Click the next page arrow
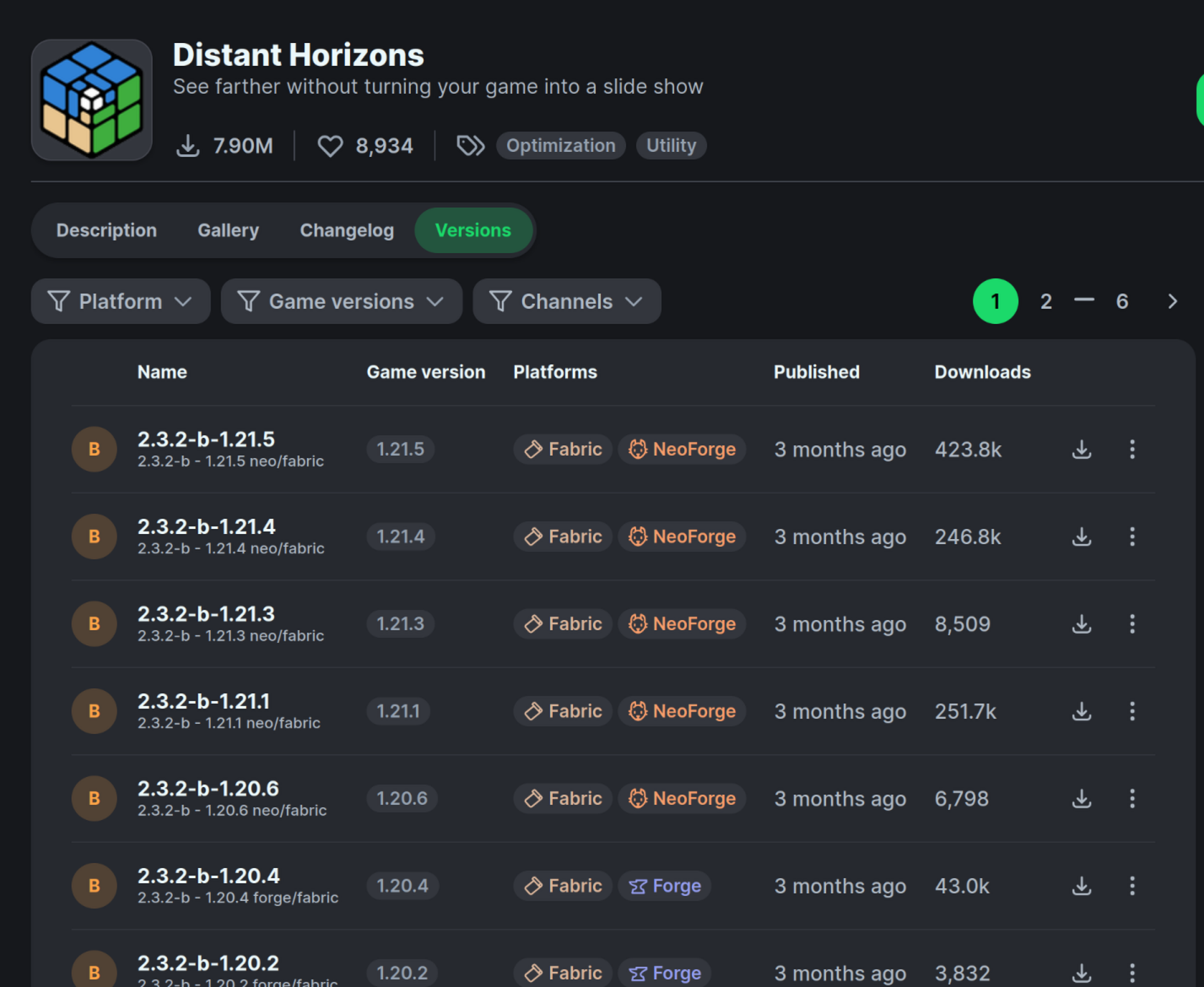 pos(1172,301)
